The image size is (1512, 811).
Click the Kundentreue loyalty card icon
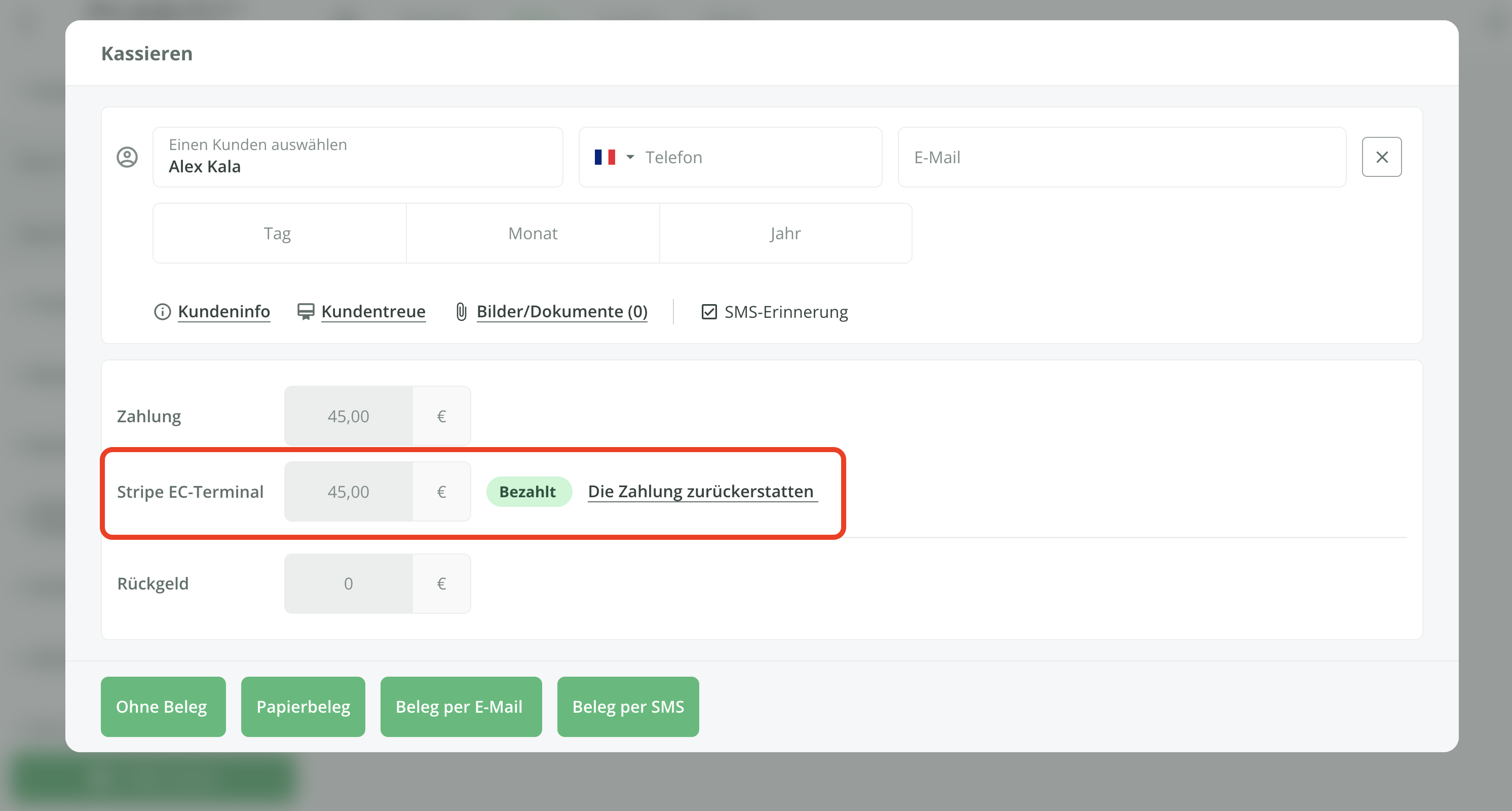(x=306, y=312)
